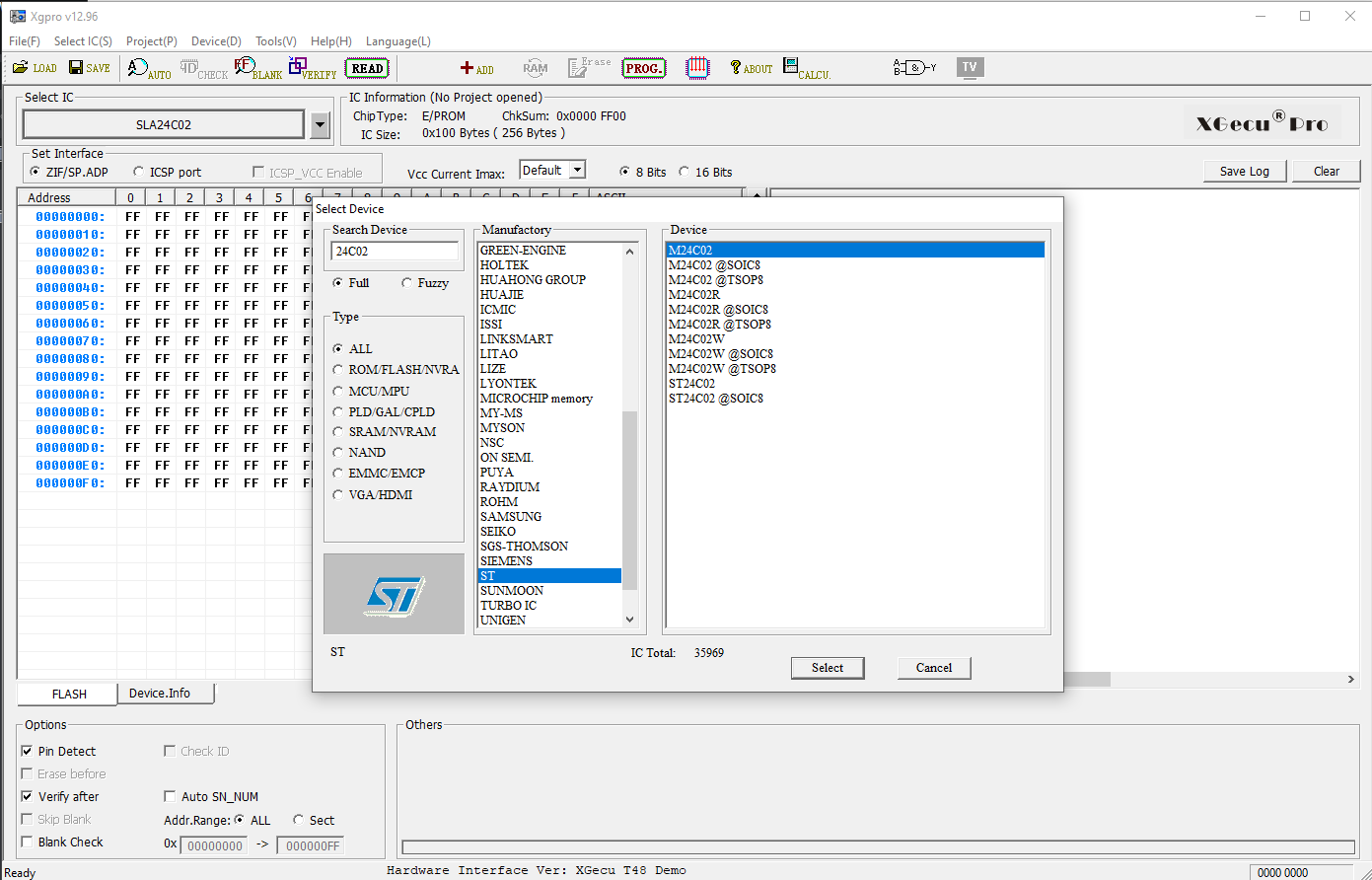Viewport: 1372px width, 880px height.
Task: Click the TV toolbar icon
Action: tap(971, 67)
